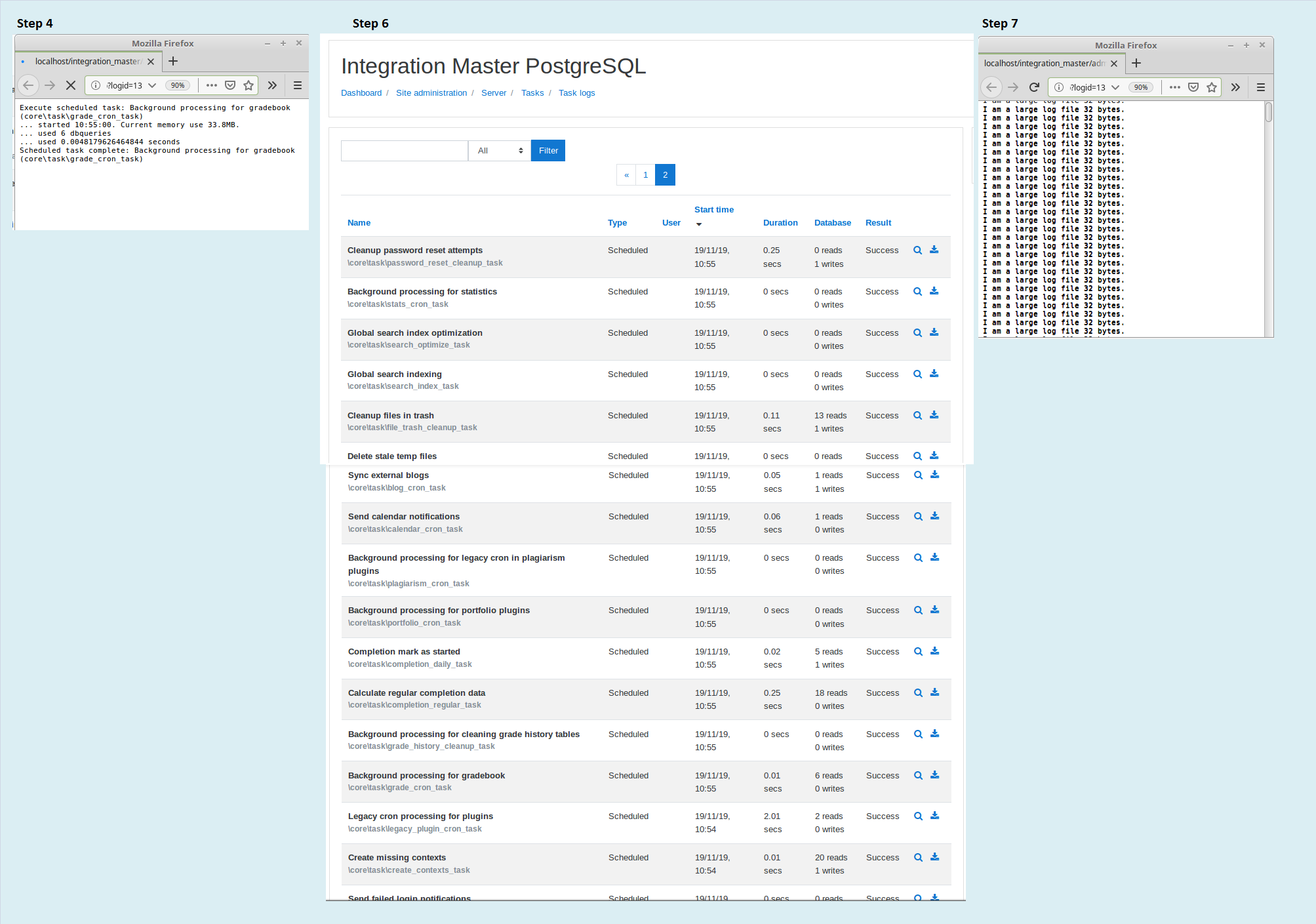
Task: Reload page in Step 7 Firefox window
Action: pyautogui.click(x=1034, y=87)
